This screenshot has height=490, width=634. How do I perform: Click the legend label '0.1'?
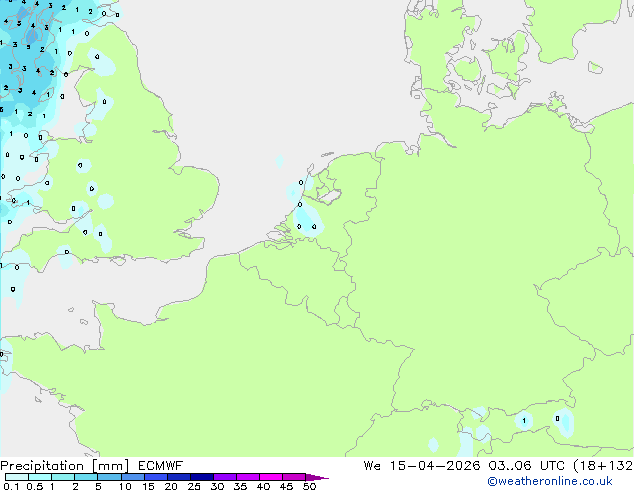(11, 486)
